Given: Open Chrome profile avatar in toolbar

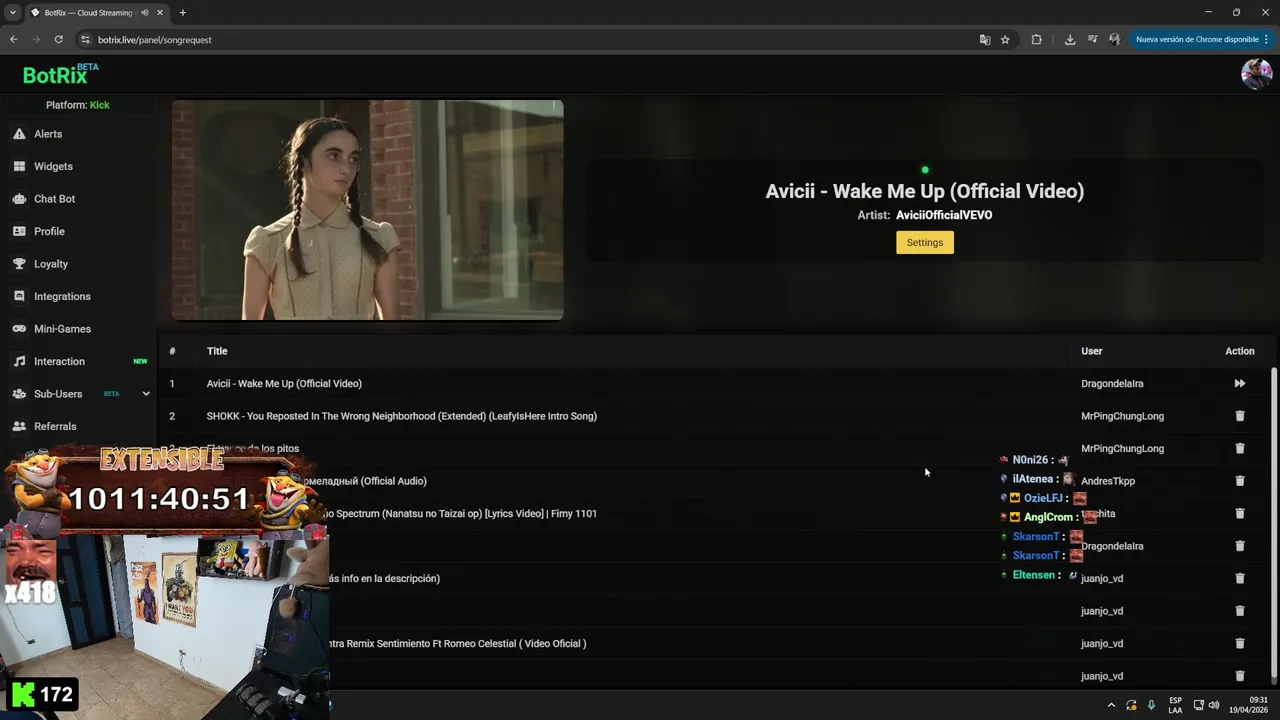Looking at the screenshot, I should point(1114,40).
